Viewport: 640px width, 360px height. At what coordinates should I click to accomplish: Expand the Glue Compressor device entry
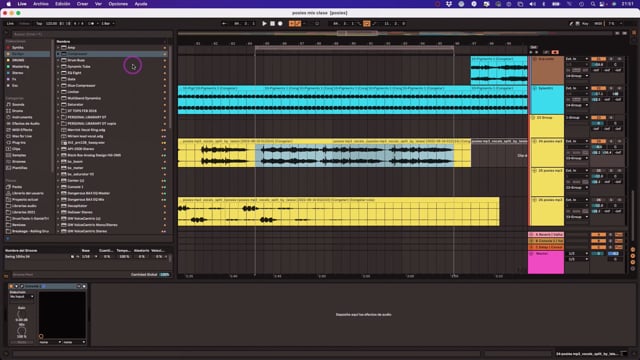(58, 86)
